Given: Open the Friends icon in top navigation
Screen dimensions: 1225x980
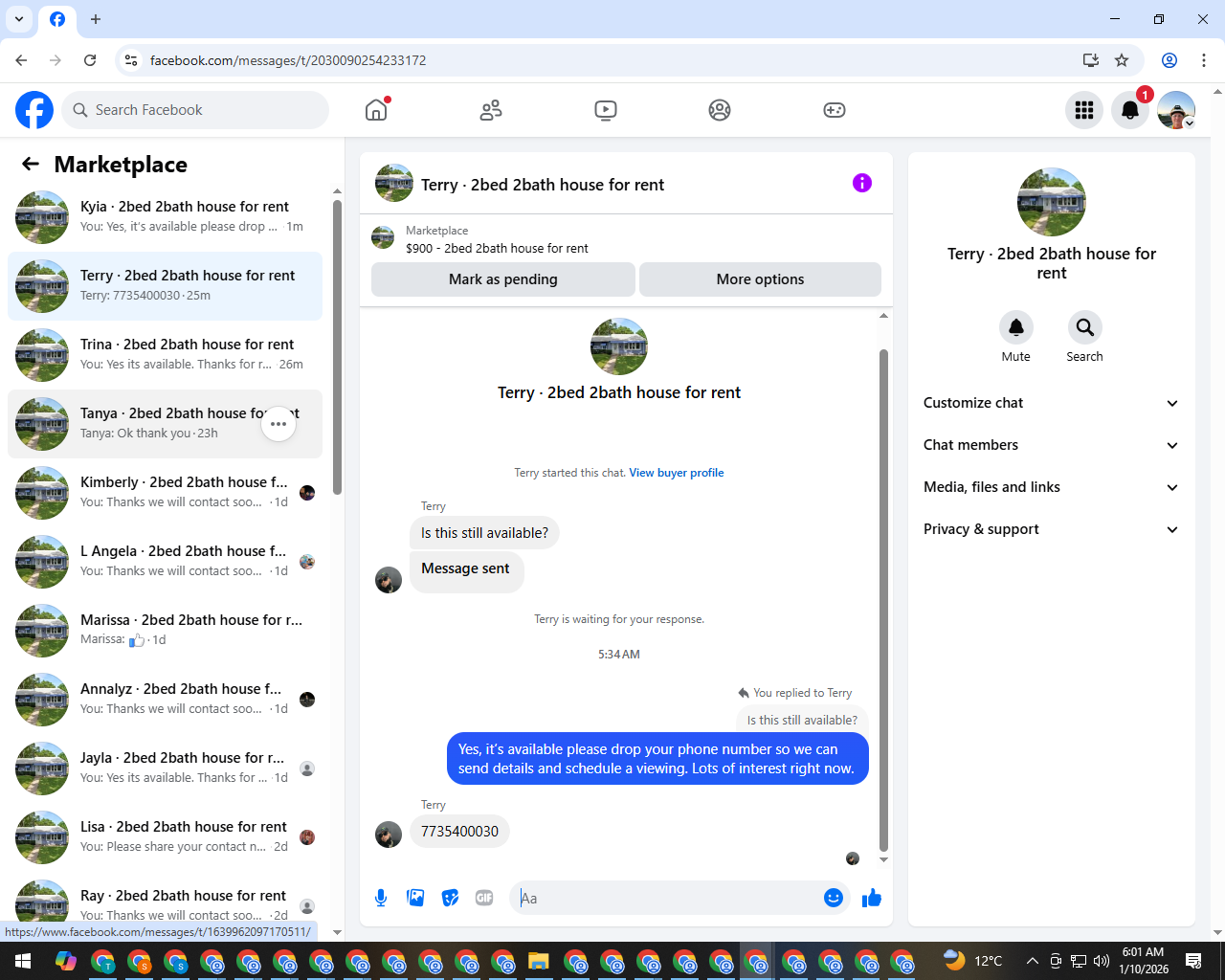Looking at the screenshot, I should point(491,110).
